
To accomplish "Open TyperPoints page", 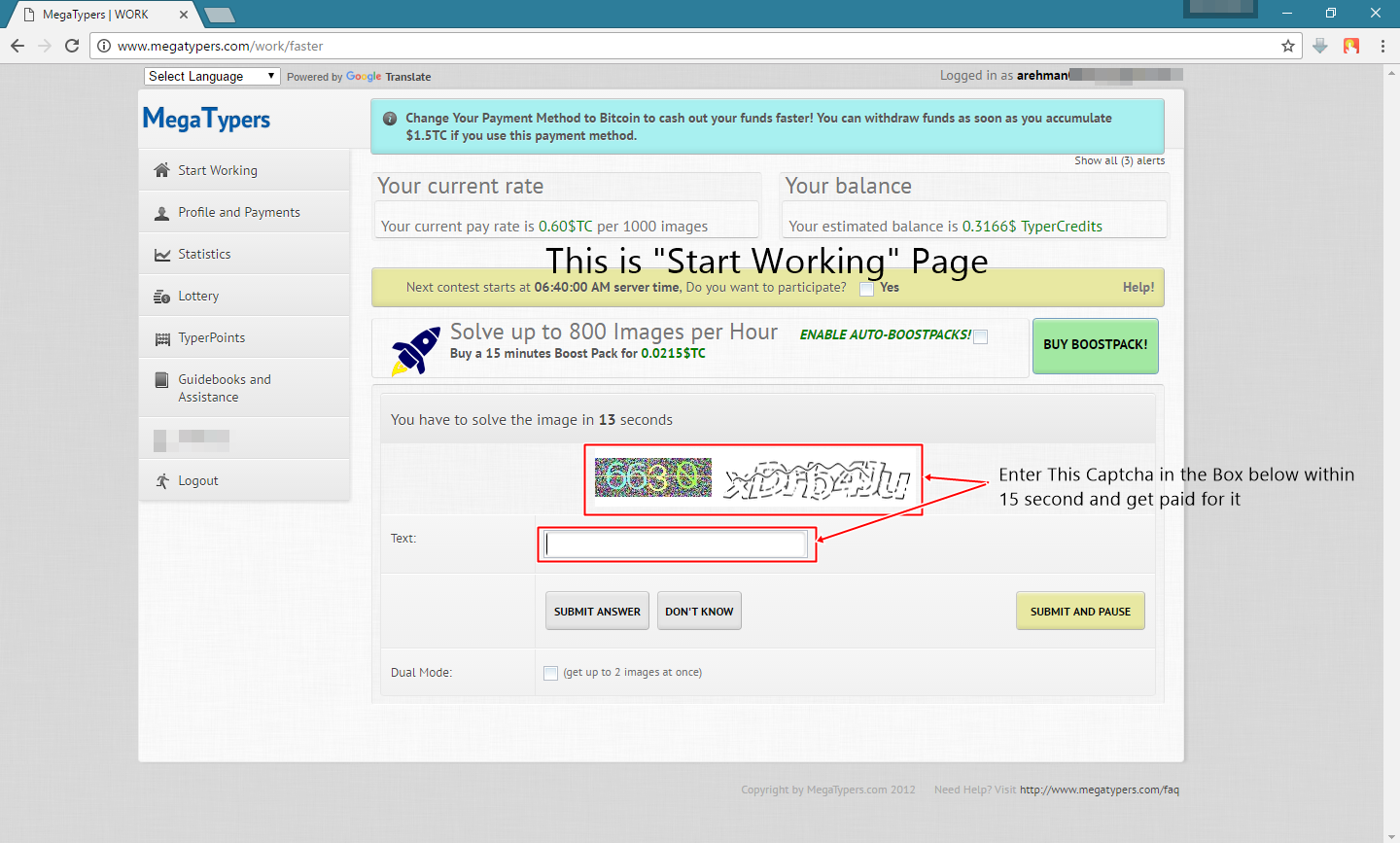I will (x=244, y=337).
